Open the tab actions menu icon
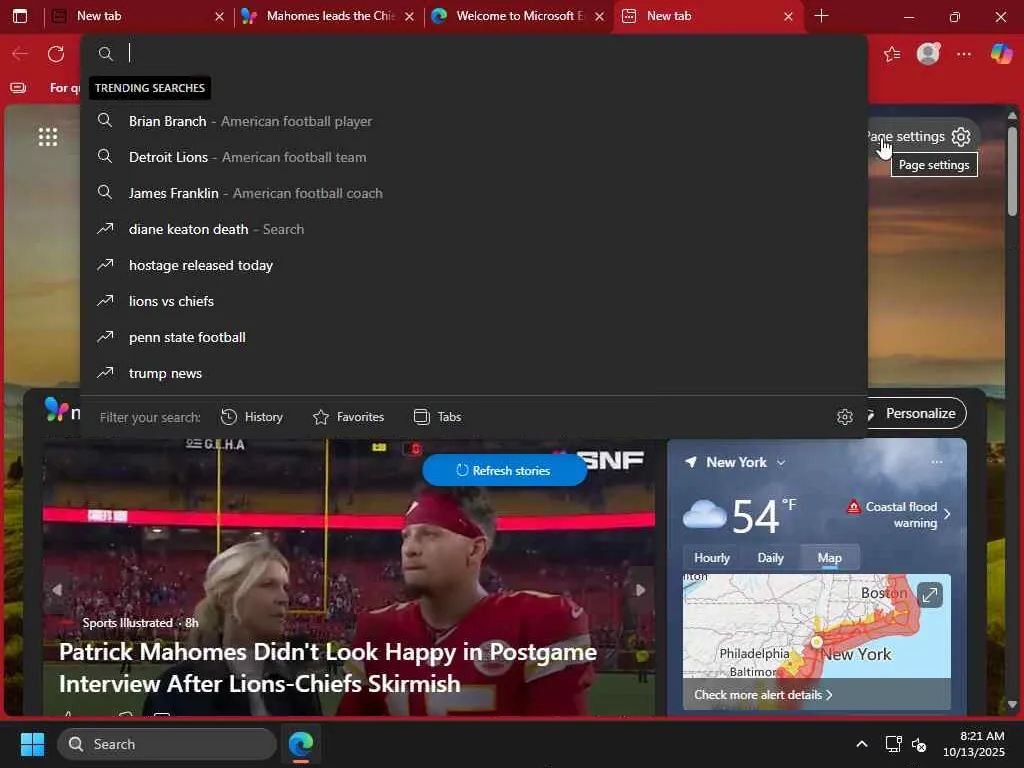1024x768 pixels. [x=20, y=16]
